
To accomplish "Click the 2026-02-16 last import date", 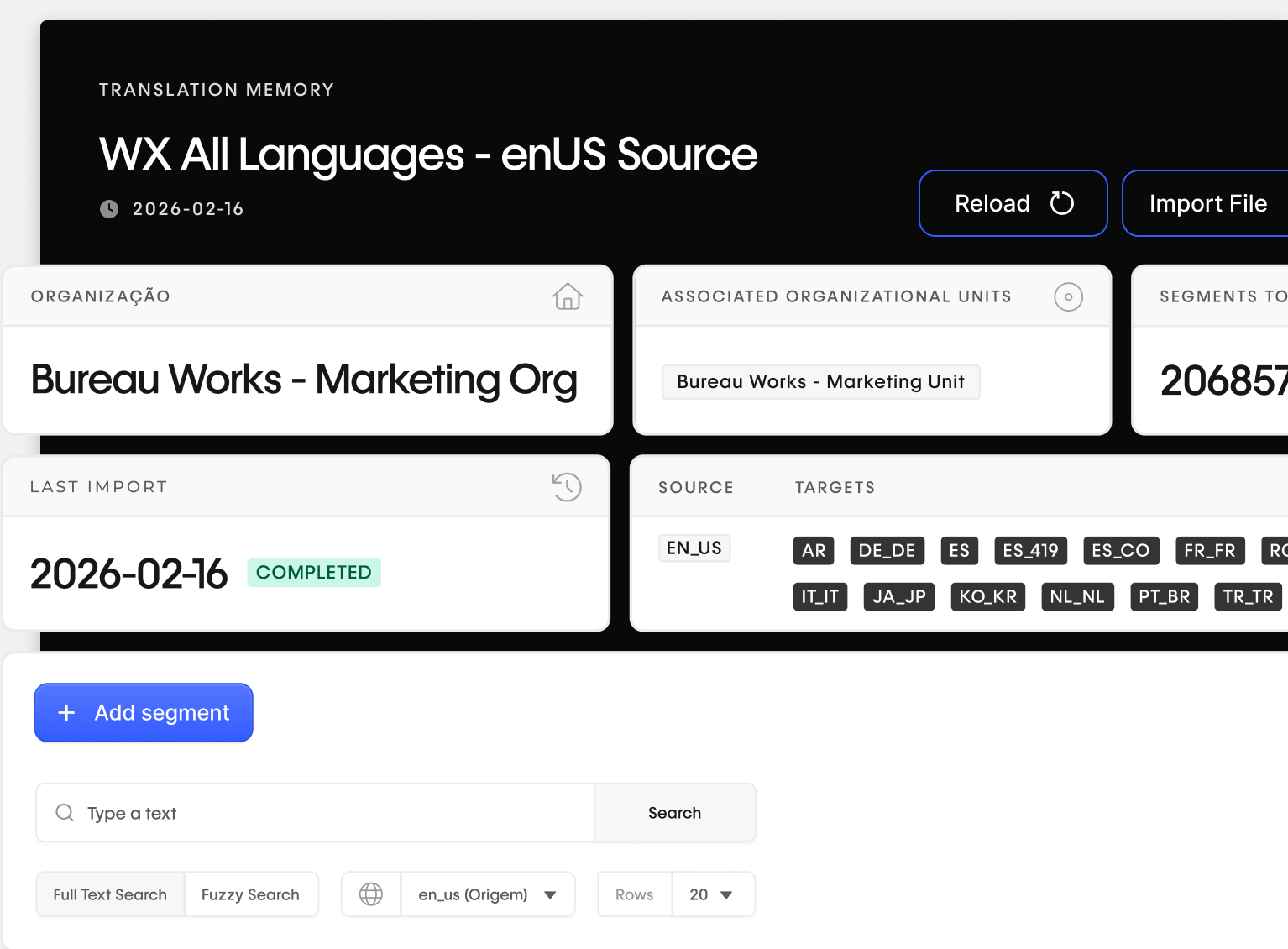I will point(128,574).
